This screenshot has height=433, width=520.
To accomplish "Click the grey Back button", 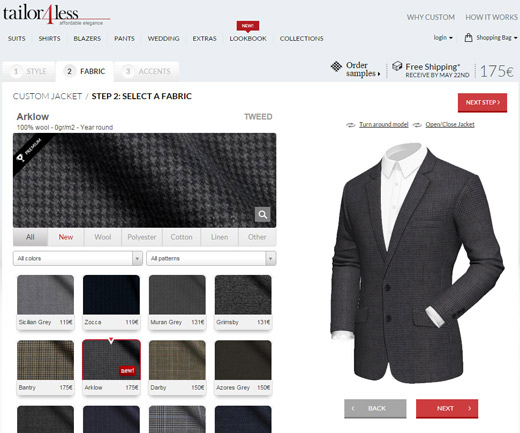I will 375,408.
